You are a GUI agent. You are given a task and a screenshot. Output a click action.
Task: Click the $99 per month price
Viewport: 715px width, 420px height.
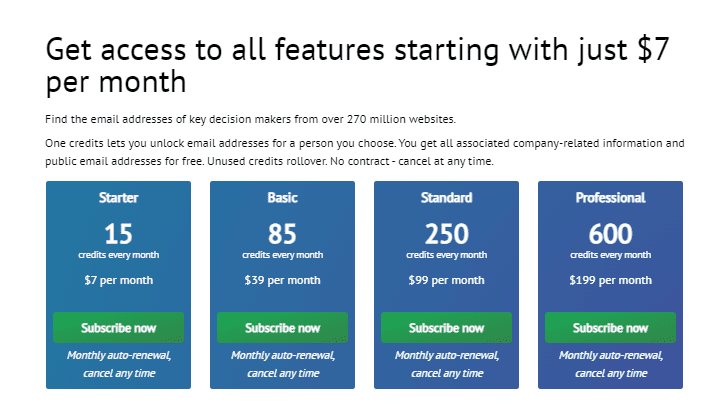pos(446,280)
